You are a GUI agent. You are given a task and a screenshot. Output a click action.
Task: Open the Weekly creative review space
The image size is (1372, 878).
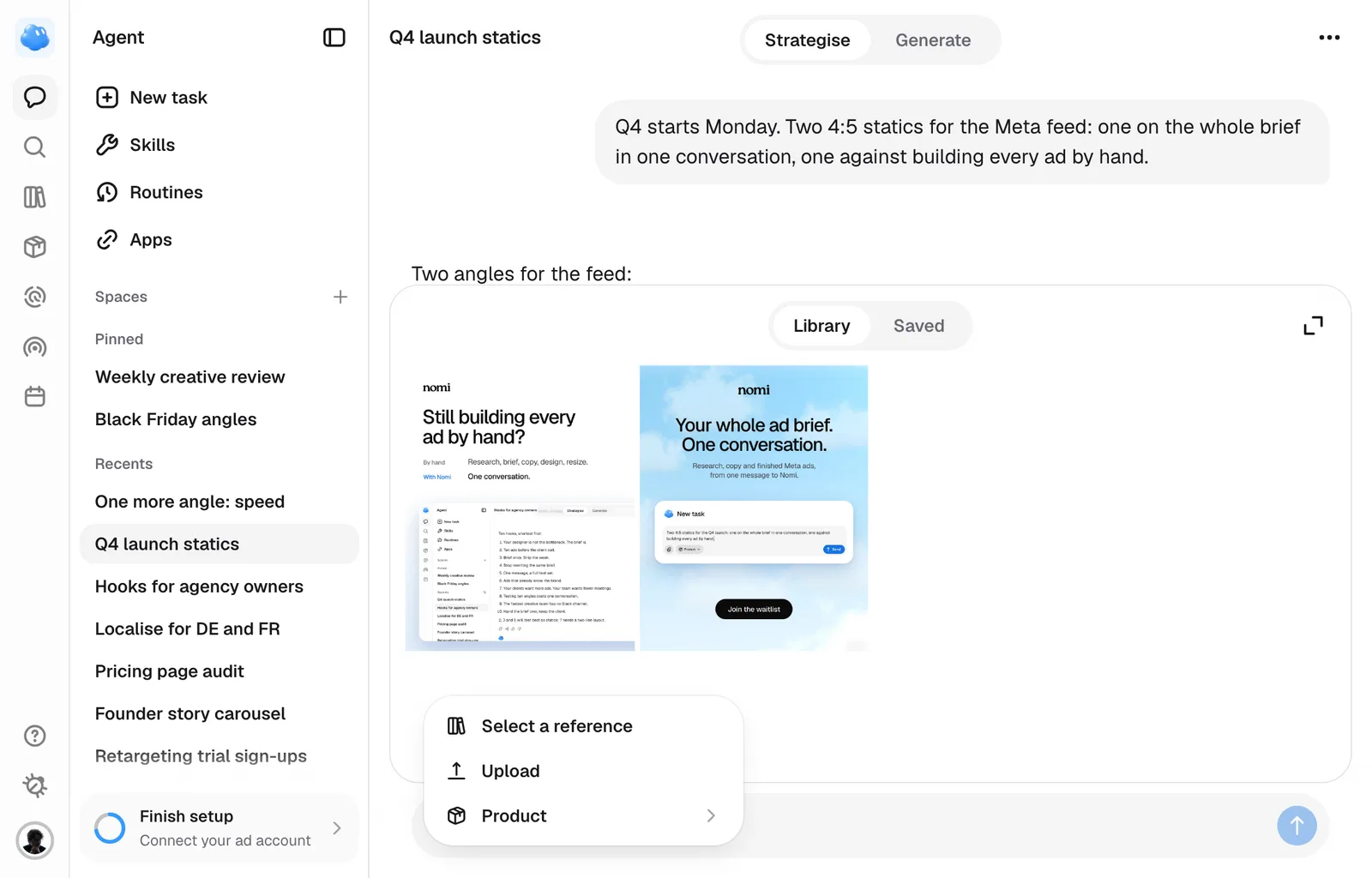coord(220,377)
